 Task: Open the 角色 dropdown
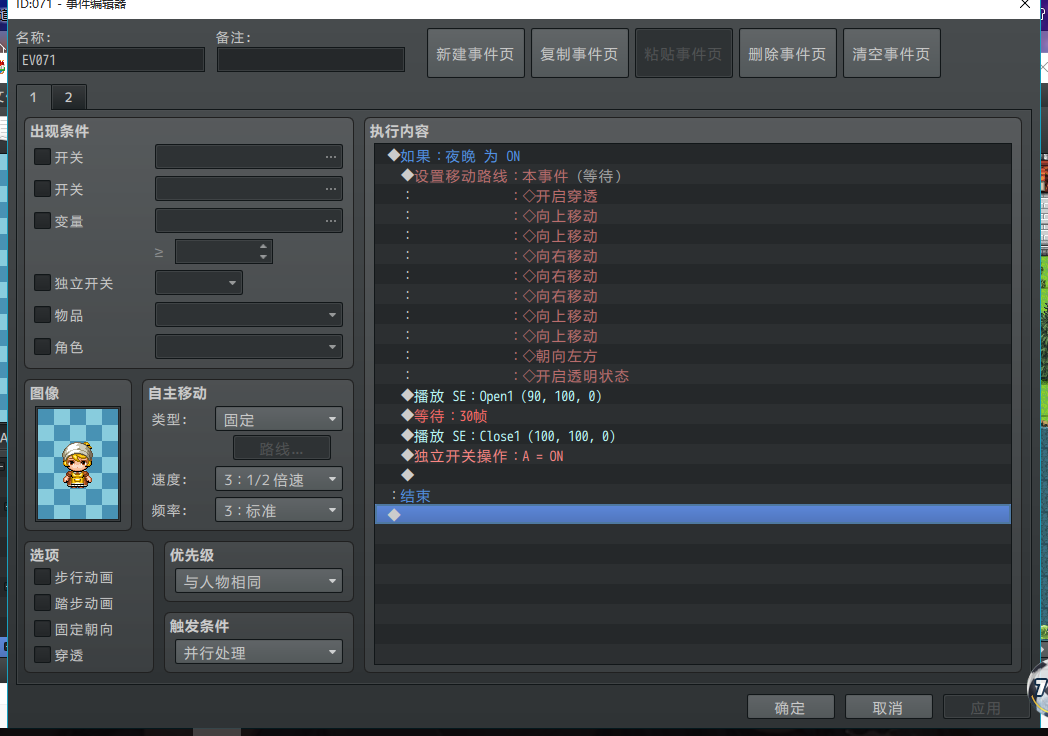(x=249, y=346)
